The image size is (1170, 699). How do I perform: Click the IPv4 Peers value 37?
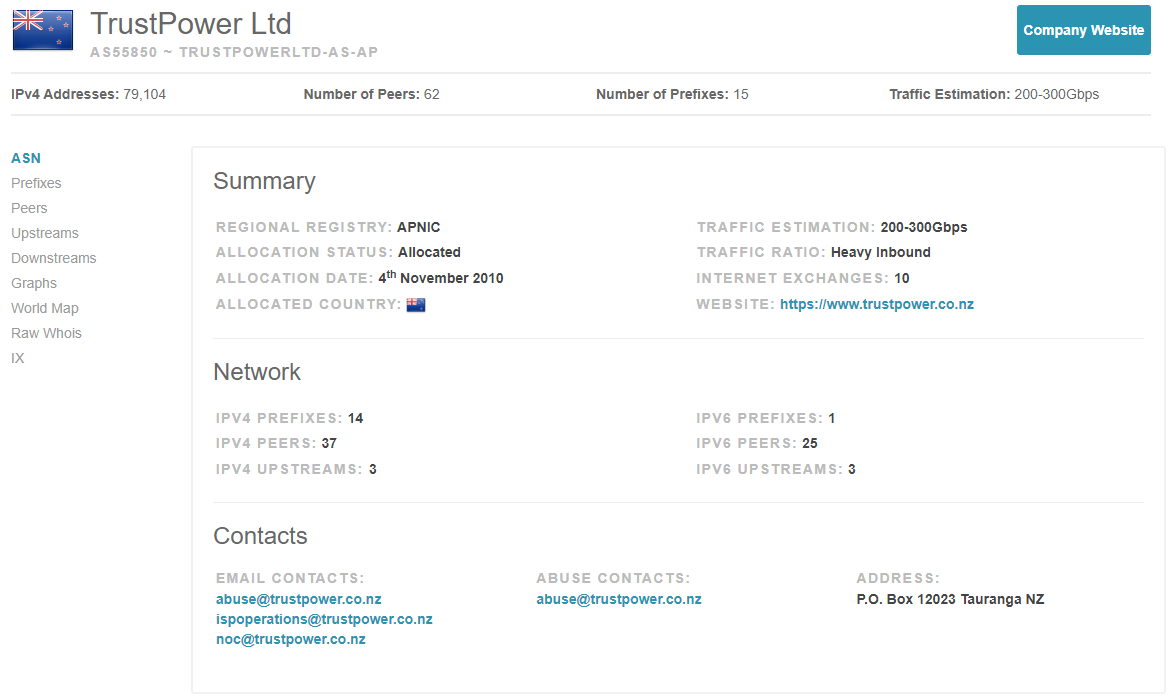pos(329,444)
